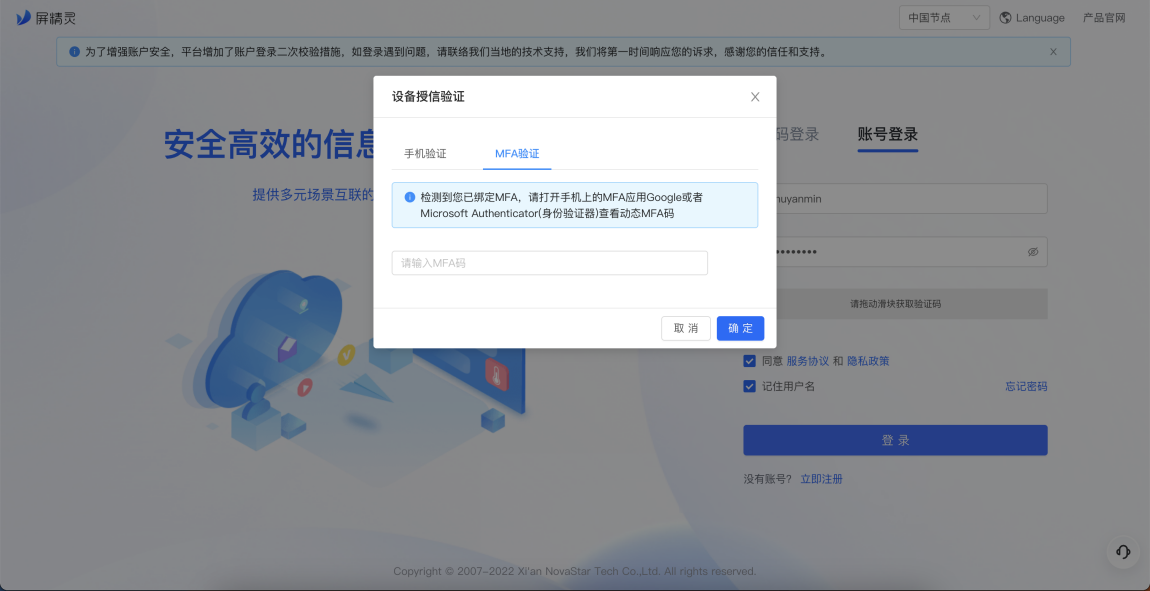Click the info icon in top banner

(74, 52)
